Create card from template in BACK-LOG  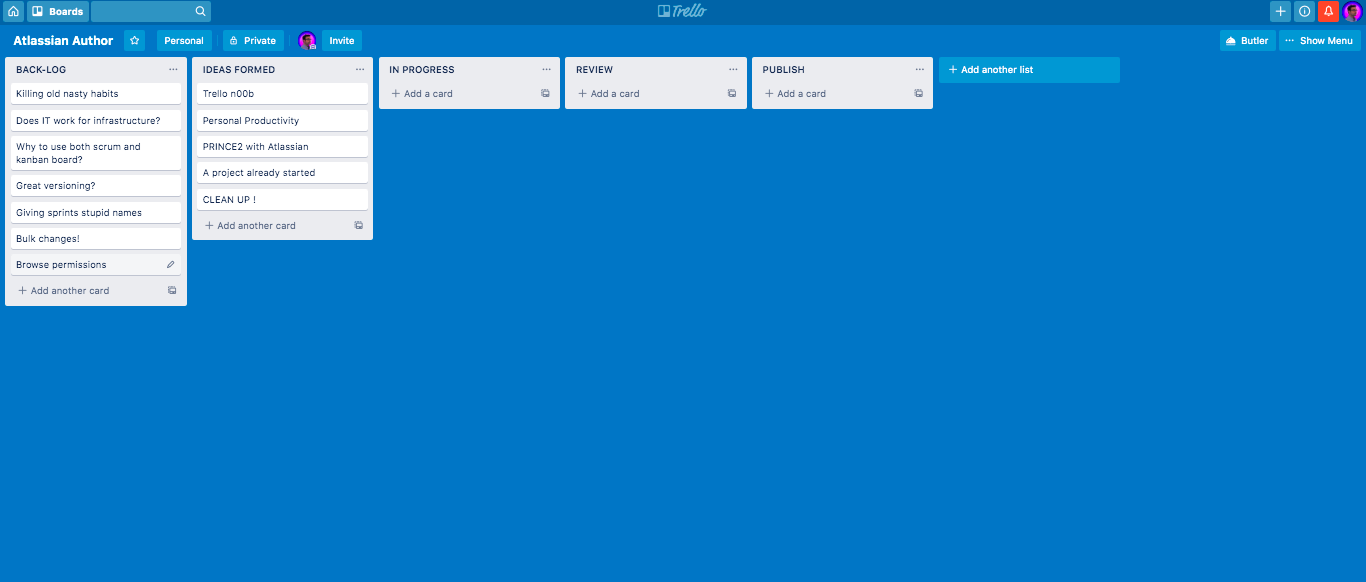click(172, 291)
